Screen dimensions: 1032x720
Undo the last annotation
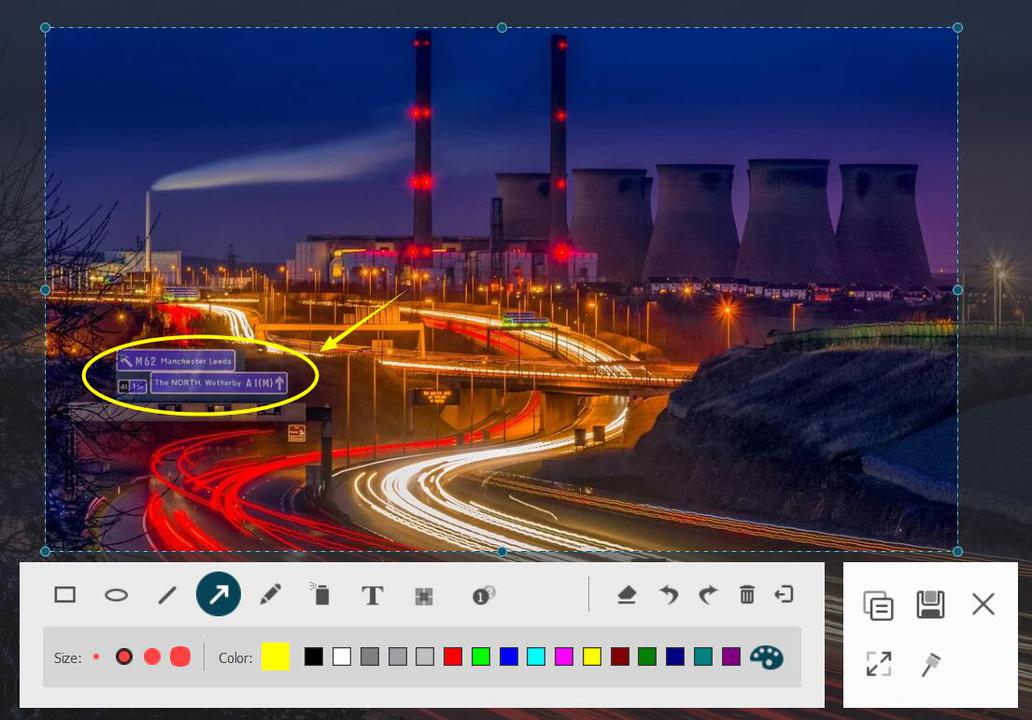coord(668,595)
